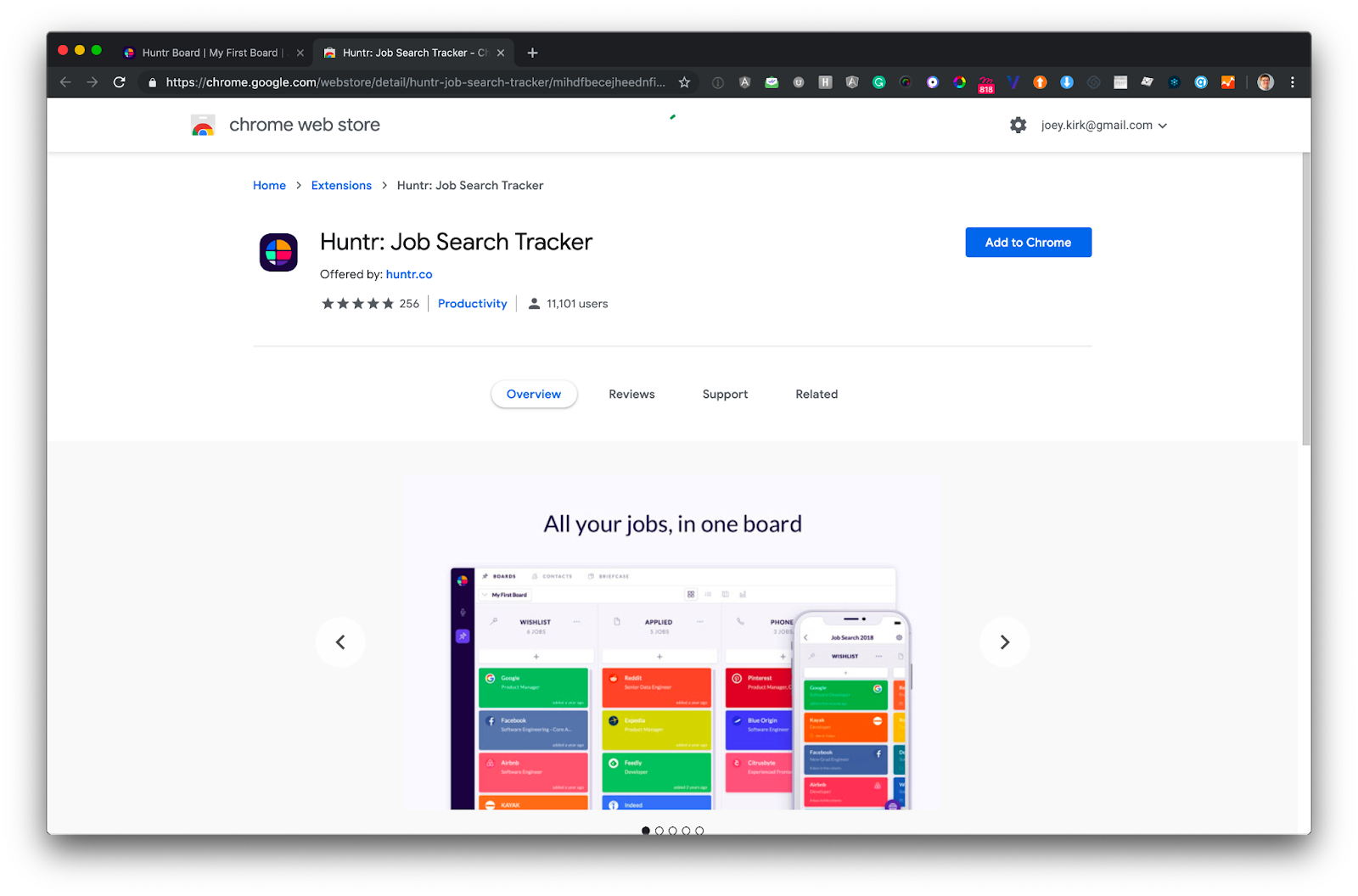Screen dimensions: 1358x896
Task: Visit the huntr.co developer link
Action: pyautogui.click(x=409, y=275)
